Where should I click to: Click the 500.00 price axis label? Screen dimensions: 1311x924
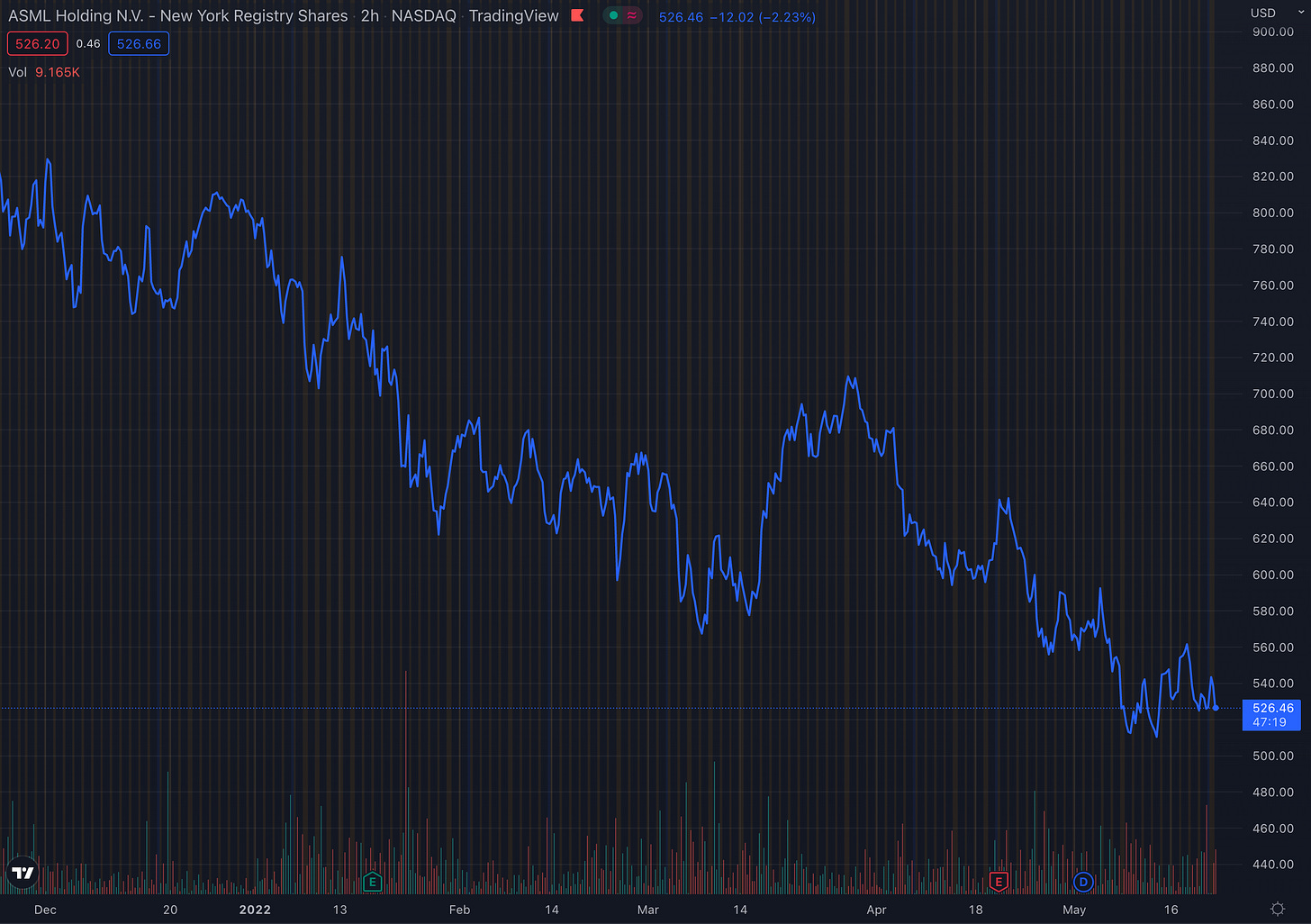point(1272,756)
